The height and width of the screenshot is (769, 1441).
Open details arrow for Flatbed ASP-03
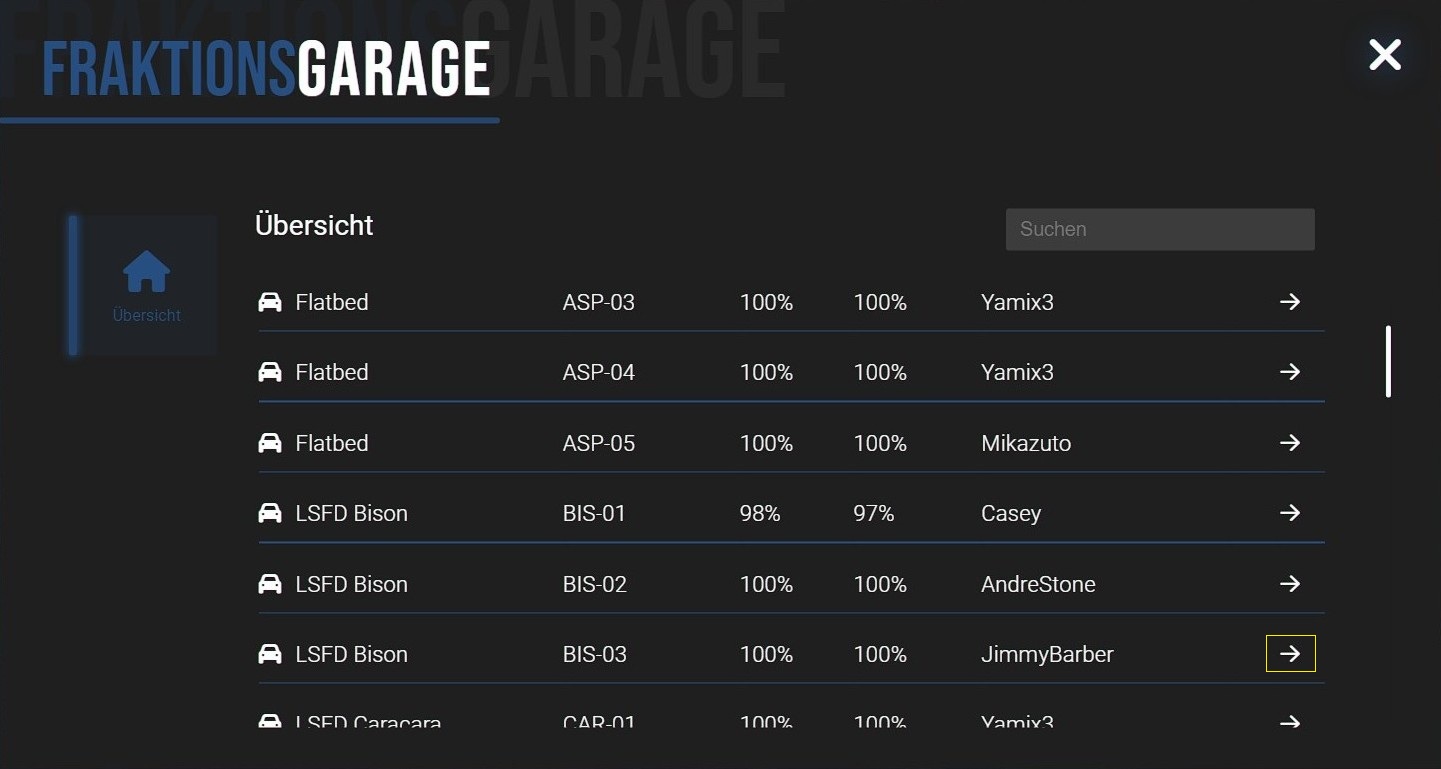(1290, 301)
